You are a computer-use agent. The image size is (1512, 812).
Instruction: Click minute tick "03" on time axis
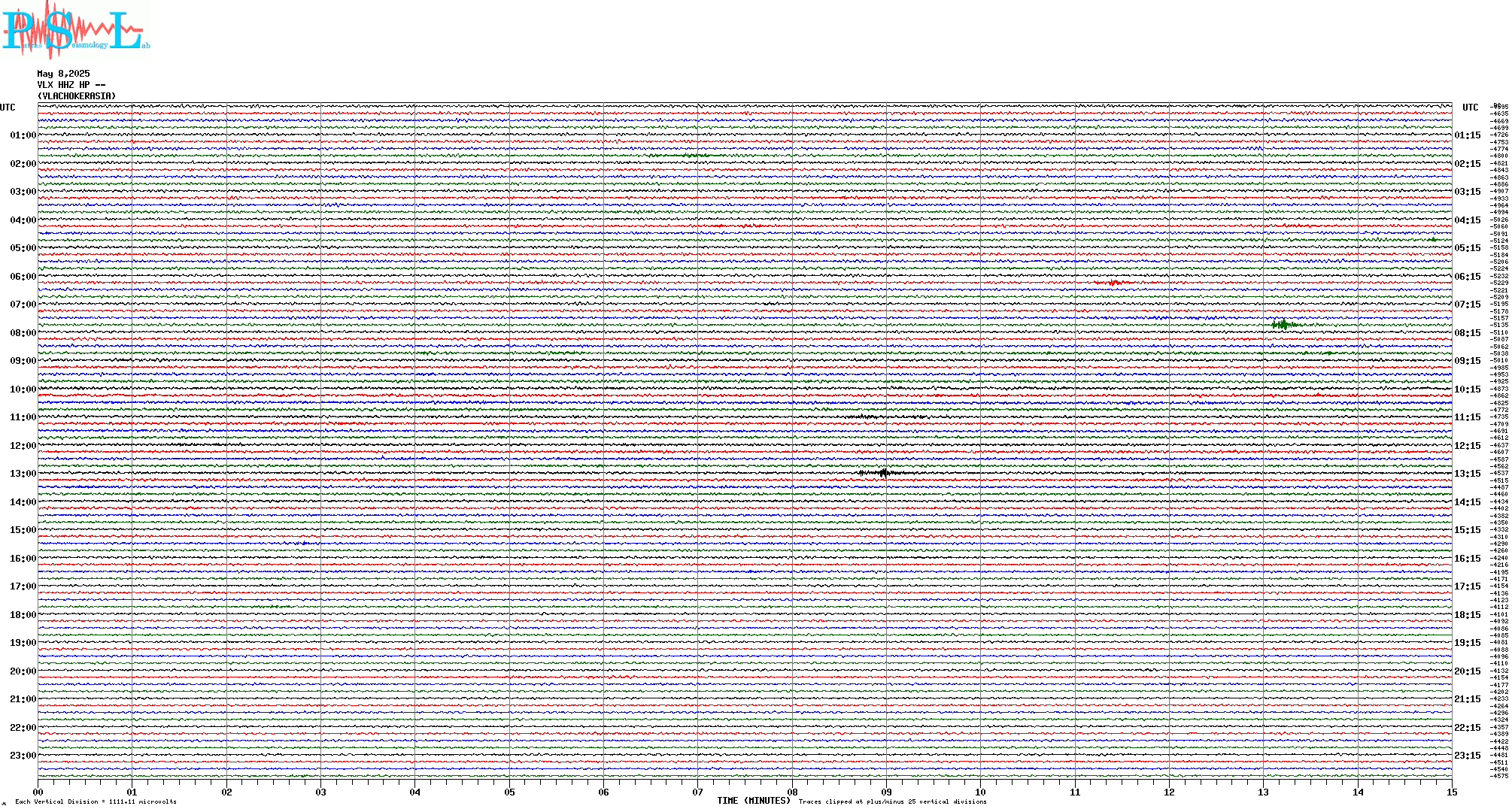click(321, 792)
